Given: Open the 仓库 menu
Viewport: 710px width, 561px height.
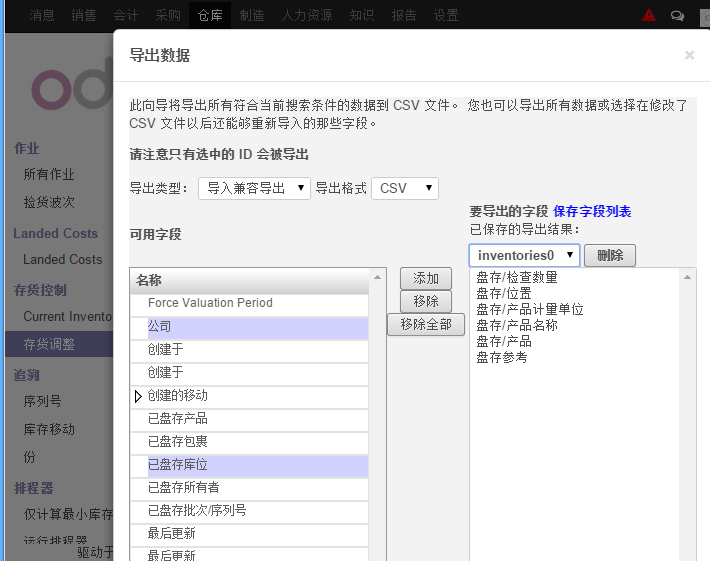Looking at the screenshot, I should (210, 15).
